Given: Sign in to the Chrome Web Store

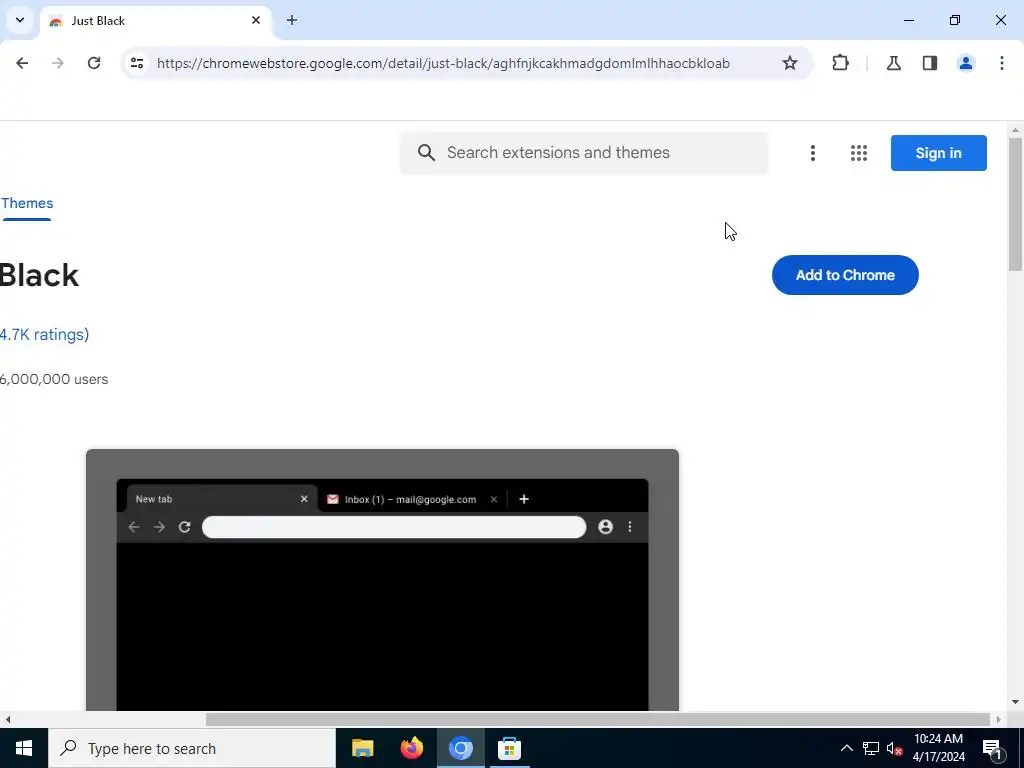Looking at the screenshot, I should (938, 153).
